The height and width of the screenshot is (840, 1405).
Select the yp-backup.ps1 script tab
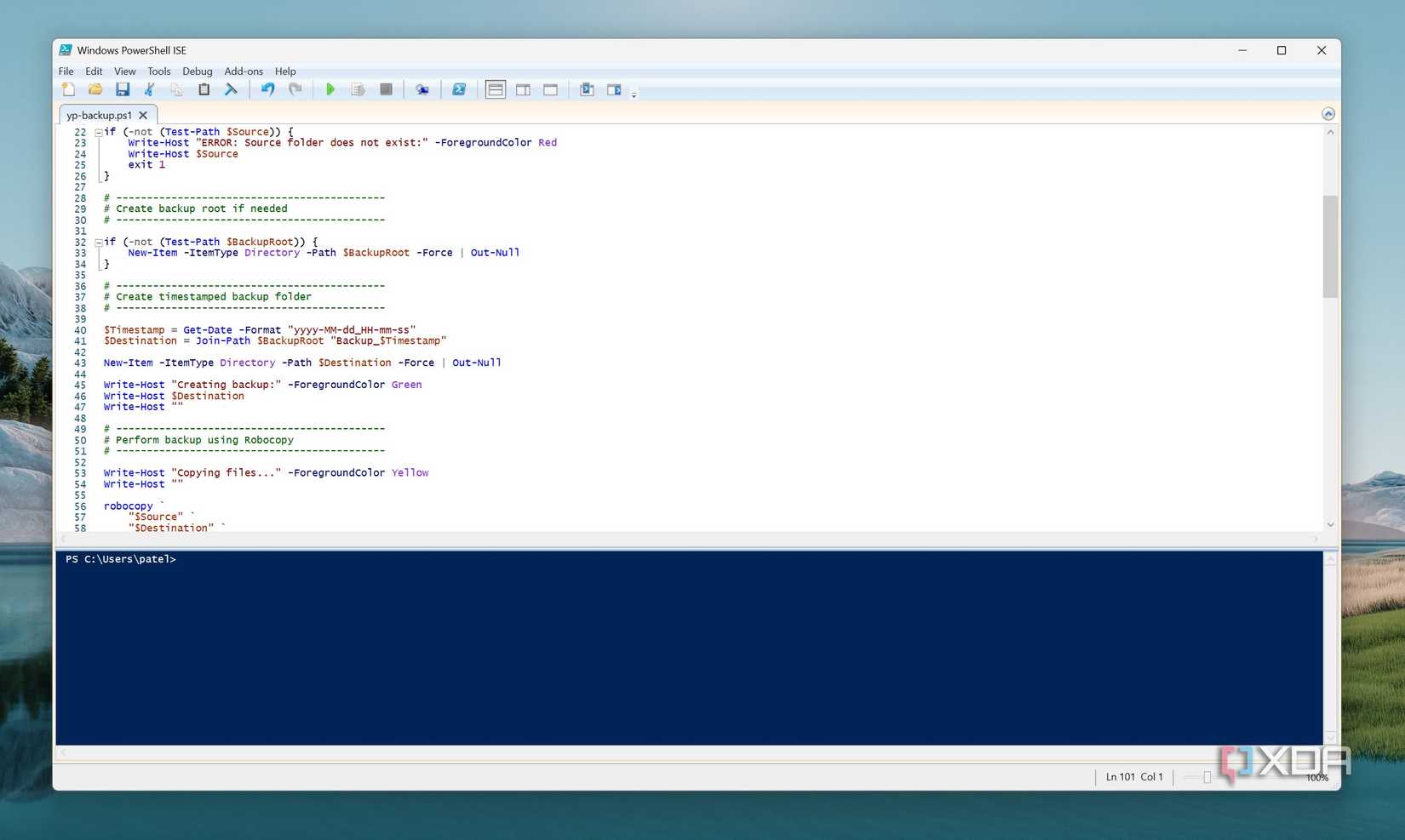tap(99, 115)
